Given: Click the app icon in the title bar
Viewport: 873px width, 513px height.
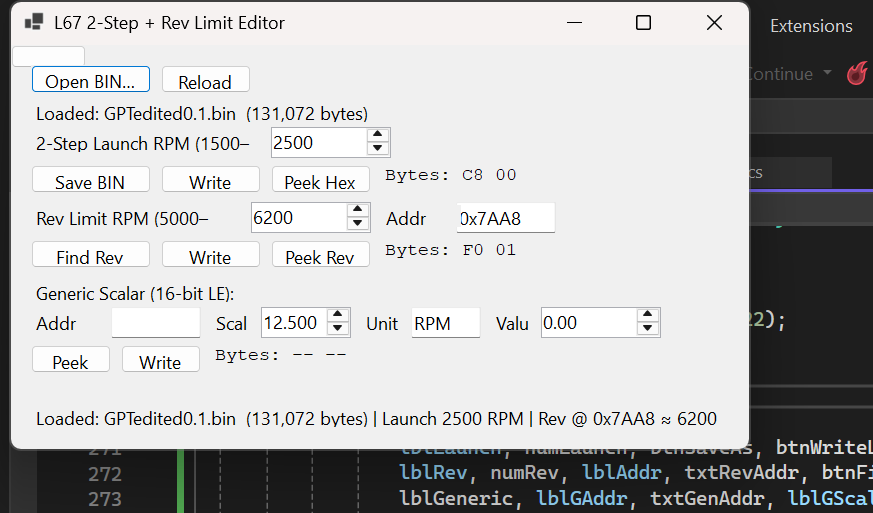Looking at the screenshot, I should tap(34, 22).
